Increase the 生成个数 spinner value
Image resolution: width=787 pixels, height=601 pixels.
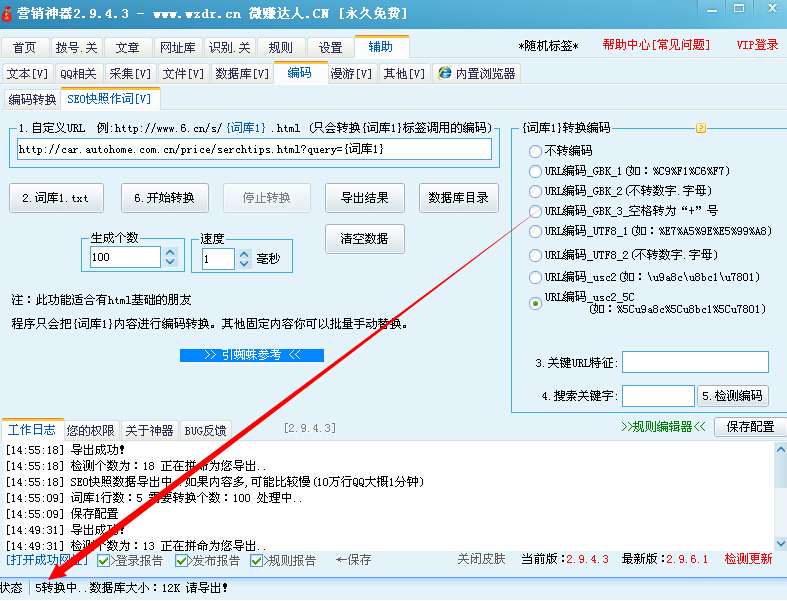pyautogui.click(x=168, y=252)
